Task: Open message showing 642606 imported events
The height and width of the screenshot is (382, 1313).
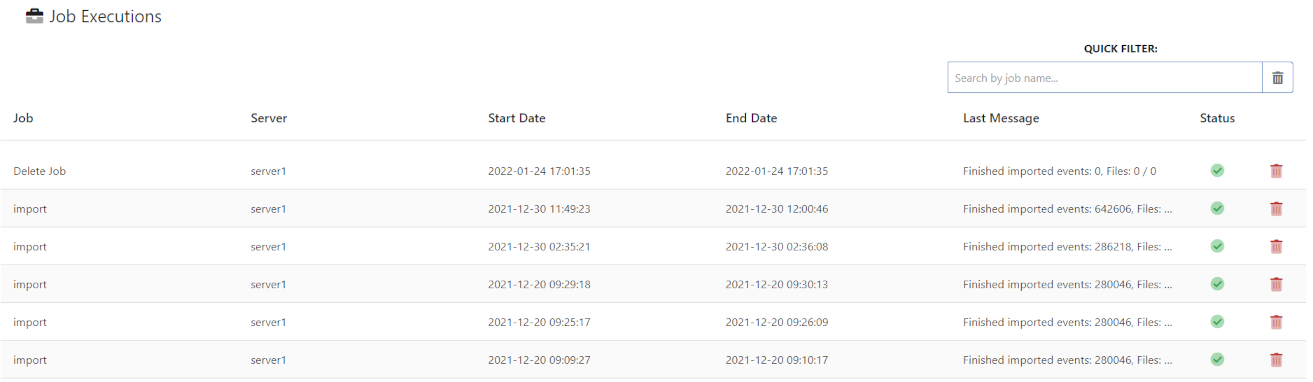Action: pyautogui.click(x=1067, y=209)
